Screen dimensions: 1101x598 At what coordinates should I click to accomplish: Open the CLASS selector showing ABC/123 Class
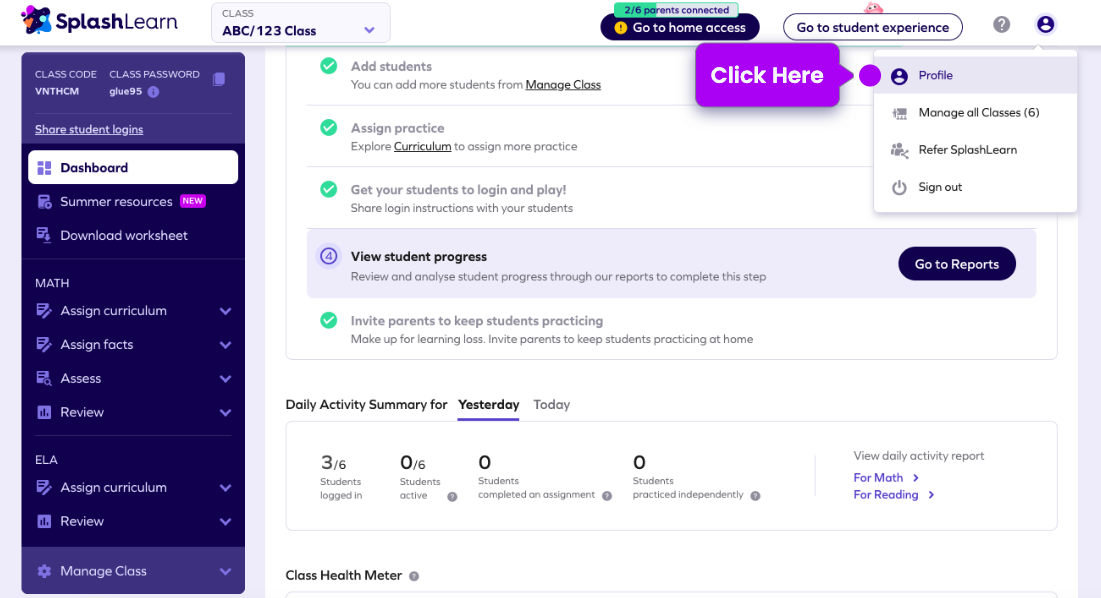coord(300,22)
